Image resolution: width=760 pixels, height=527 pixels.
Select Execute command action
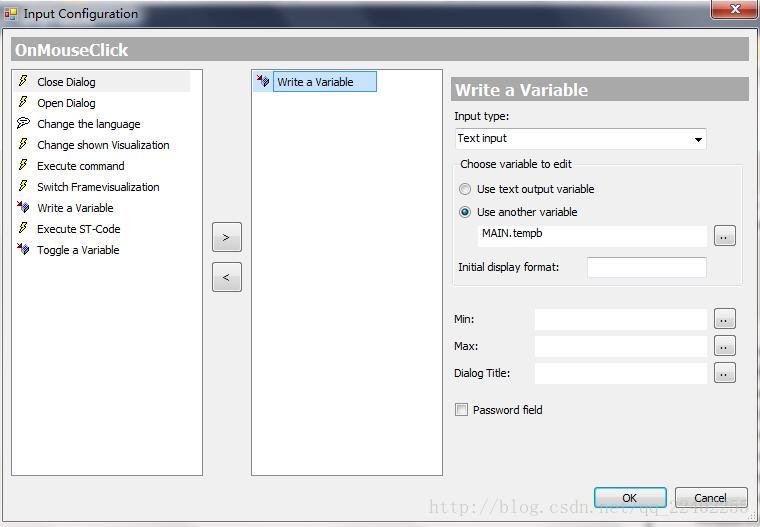(81, 166)
